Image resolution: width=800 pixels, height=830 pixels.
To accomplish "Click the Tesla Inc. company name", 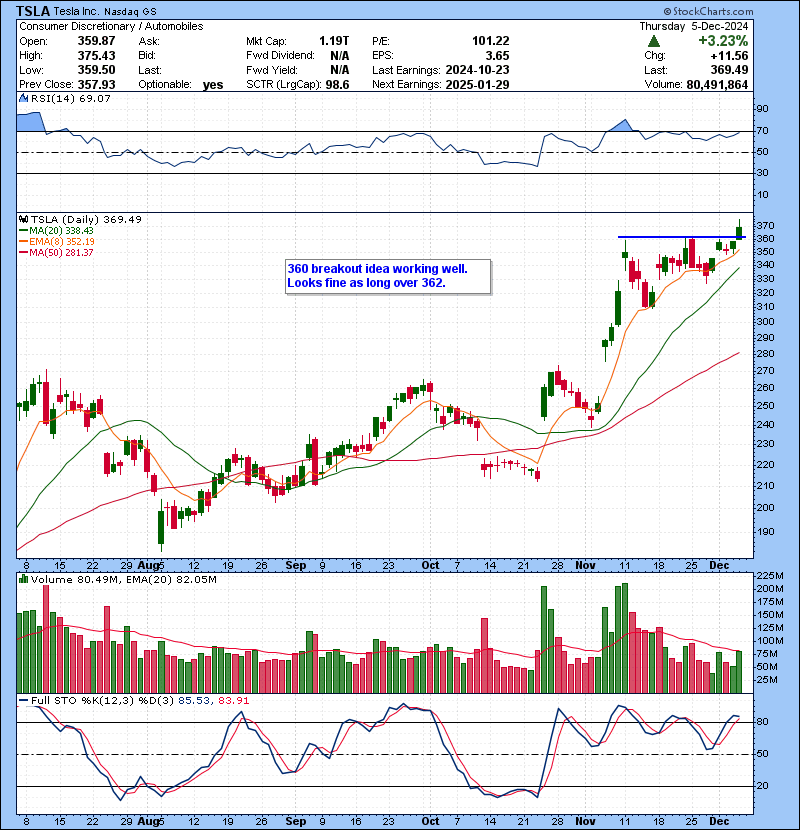I will point(76,11).
